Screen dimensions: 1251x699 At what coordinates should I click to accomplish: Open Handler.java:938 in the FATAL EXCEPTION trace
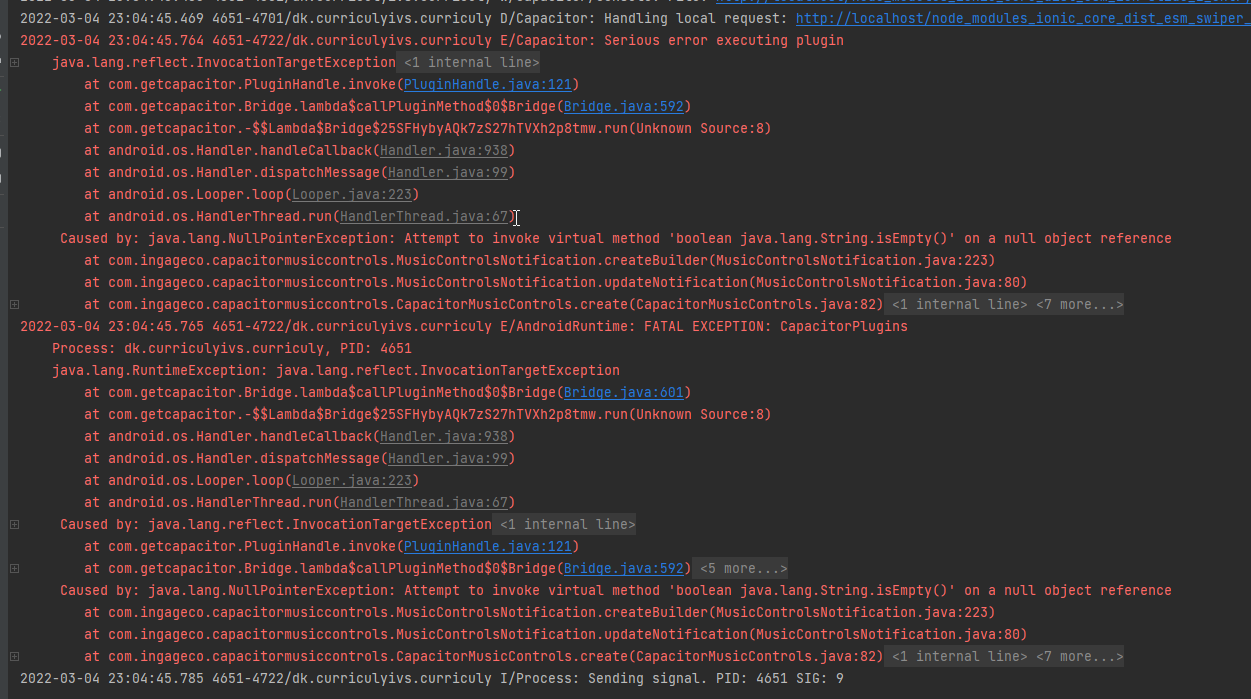point(444,436)
